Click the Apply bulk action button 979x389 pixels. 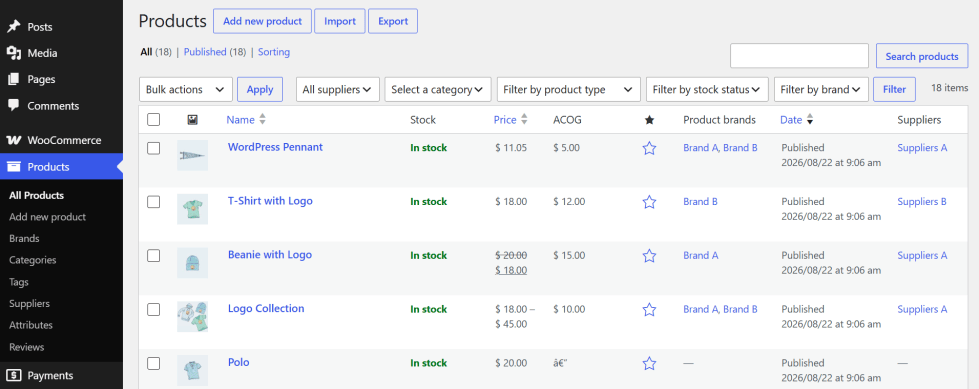pos(260,89)
